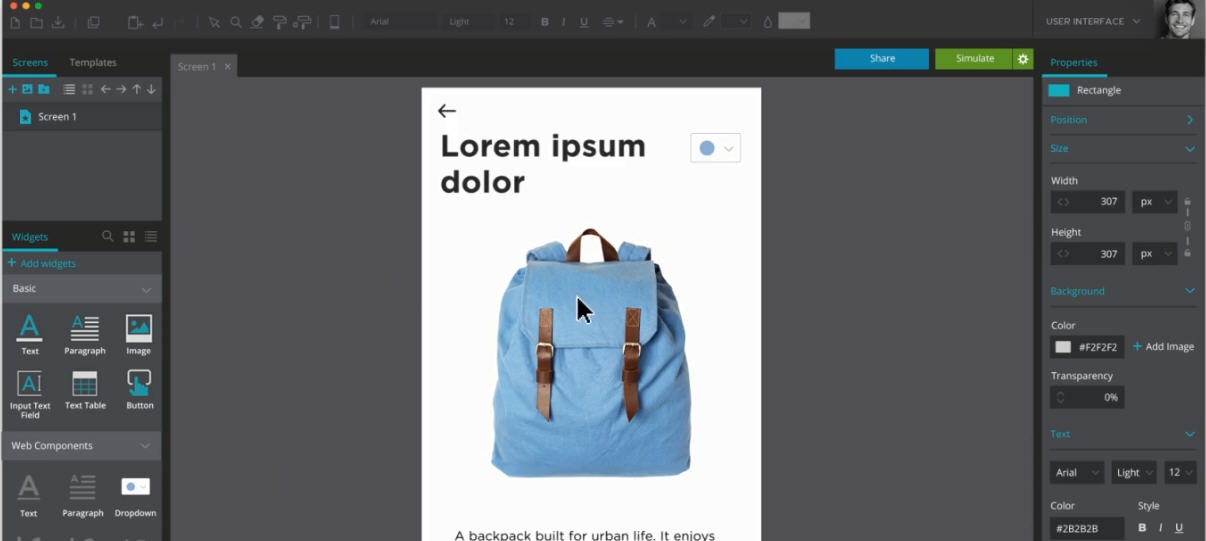This screenshot has height=541, width=1206.
Task: Open the Arial font dropdown in Properties
Action: (1077, 472)
